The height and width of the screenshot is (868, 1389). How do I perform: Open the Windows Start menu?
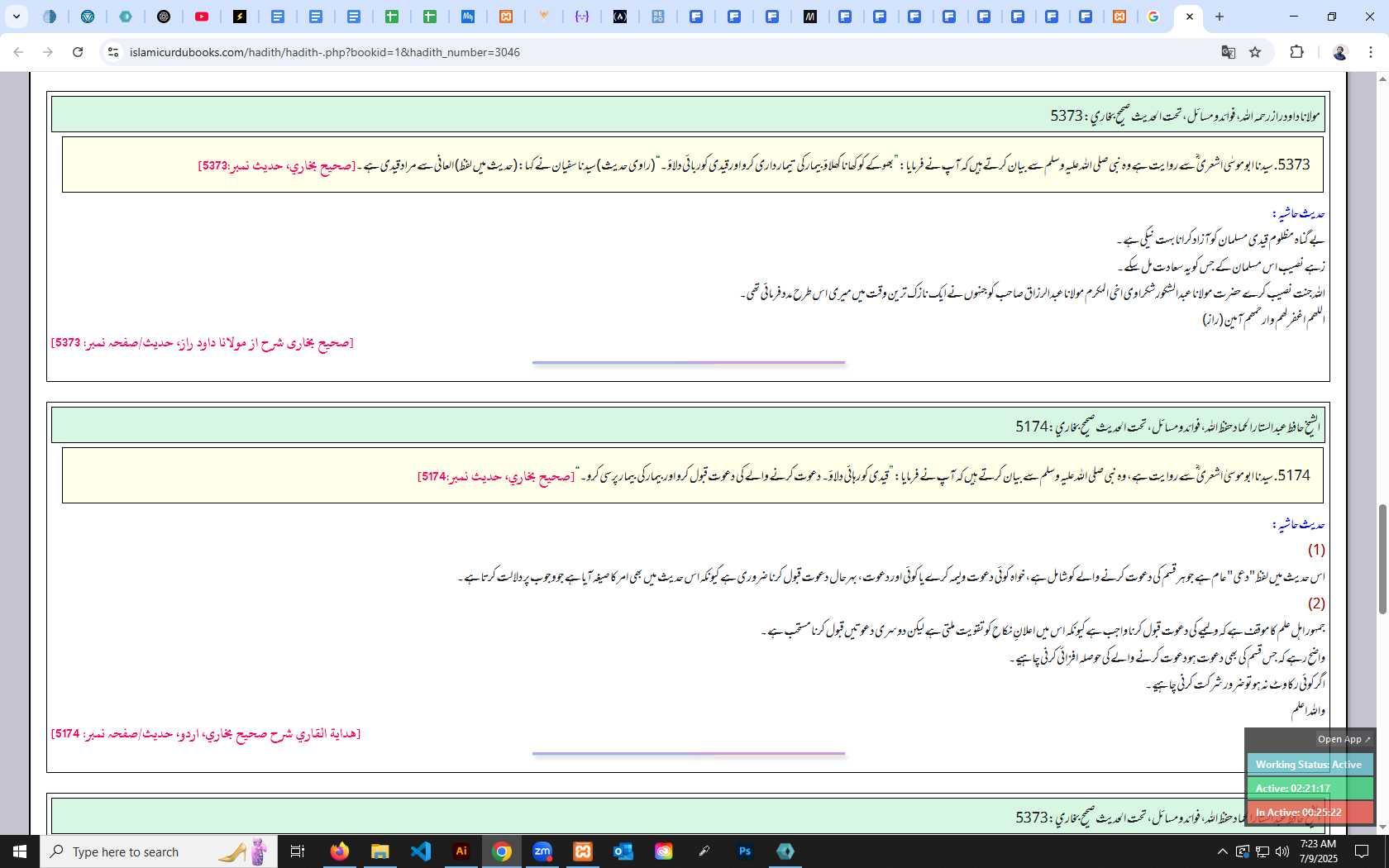20,851
